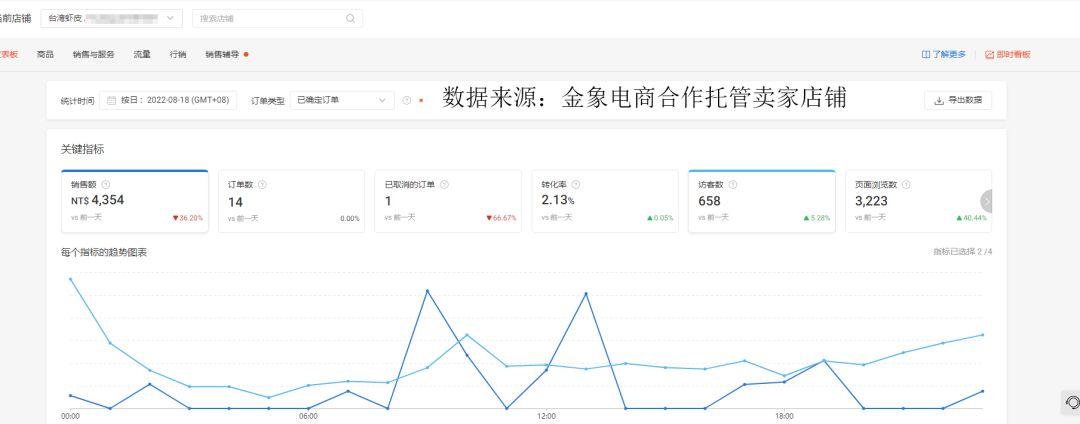
Task: Toggle the 销售额 metric card
Action: [x=134, y=202]
